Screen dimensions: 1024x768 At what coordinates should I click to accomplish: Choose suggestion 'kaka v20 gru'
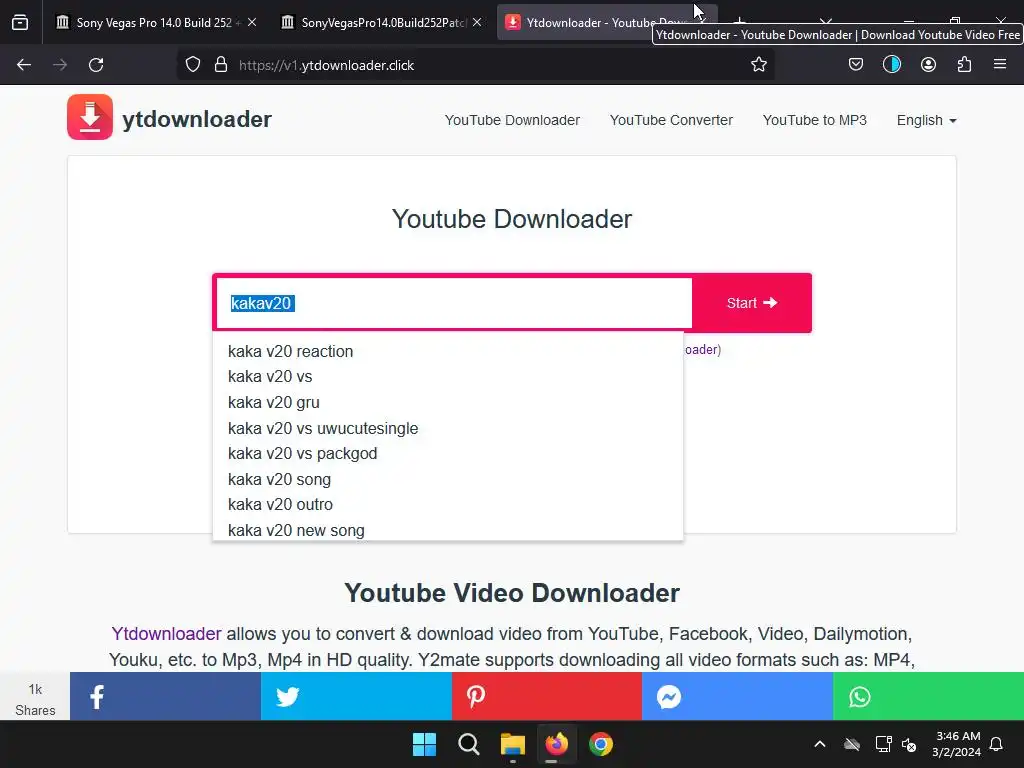coord(448,402)
